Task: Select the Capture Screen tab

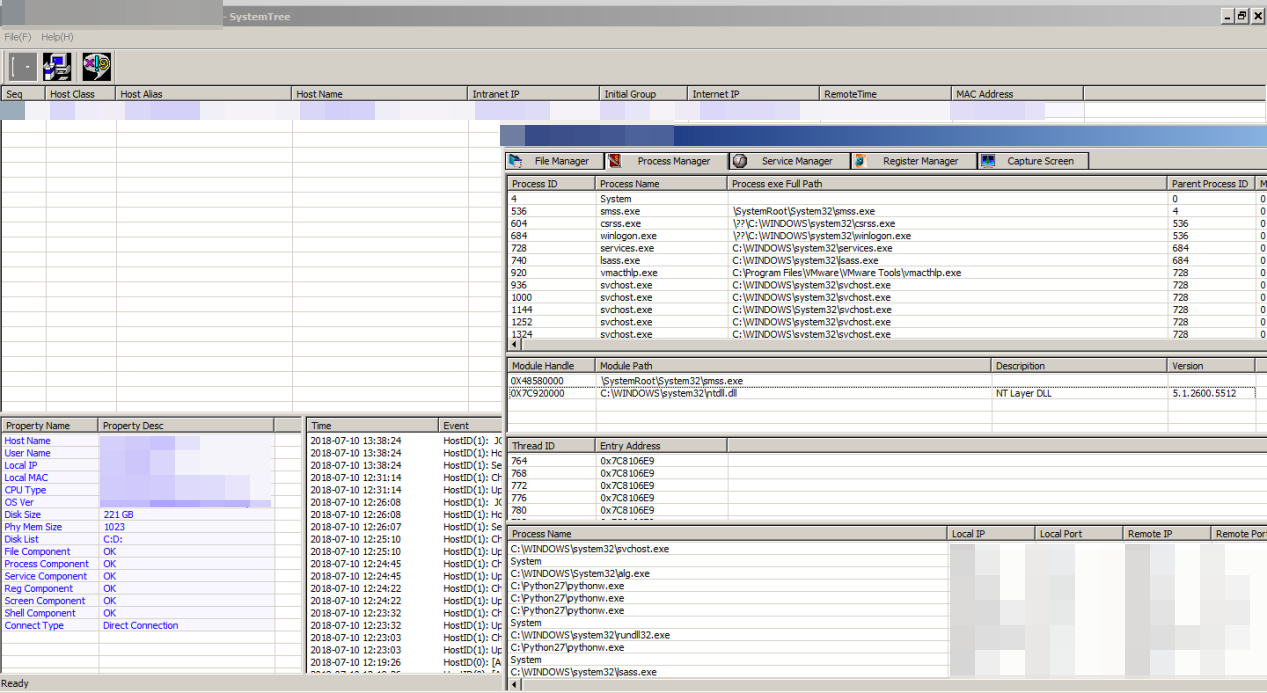Action: tap(1032, 161)
